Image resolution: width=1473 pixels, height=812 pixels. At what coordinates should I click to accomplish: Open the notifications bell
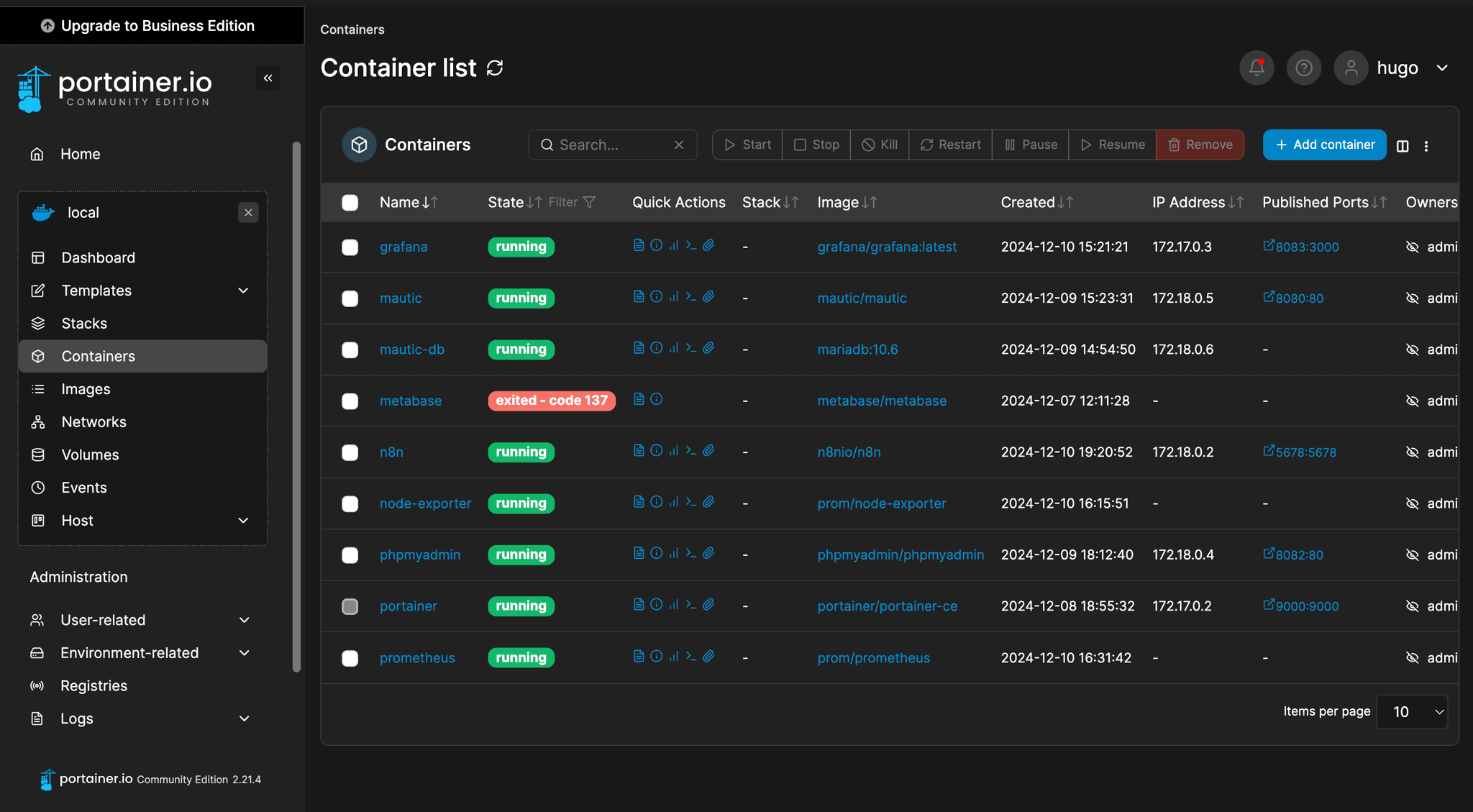(x=1257, y=68)
